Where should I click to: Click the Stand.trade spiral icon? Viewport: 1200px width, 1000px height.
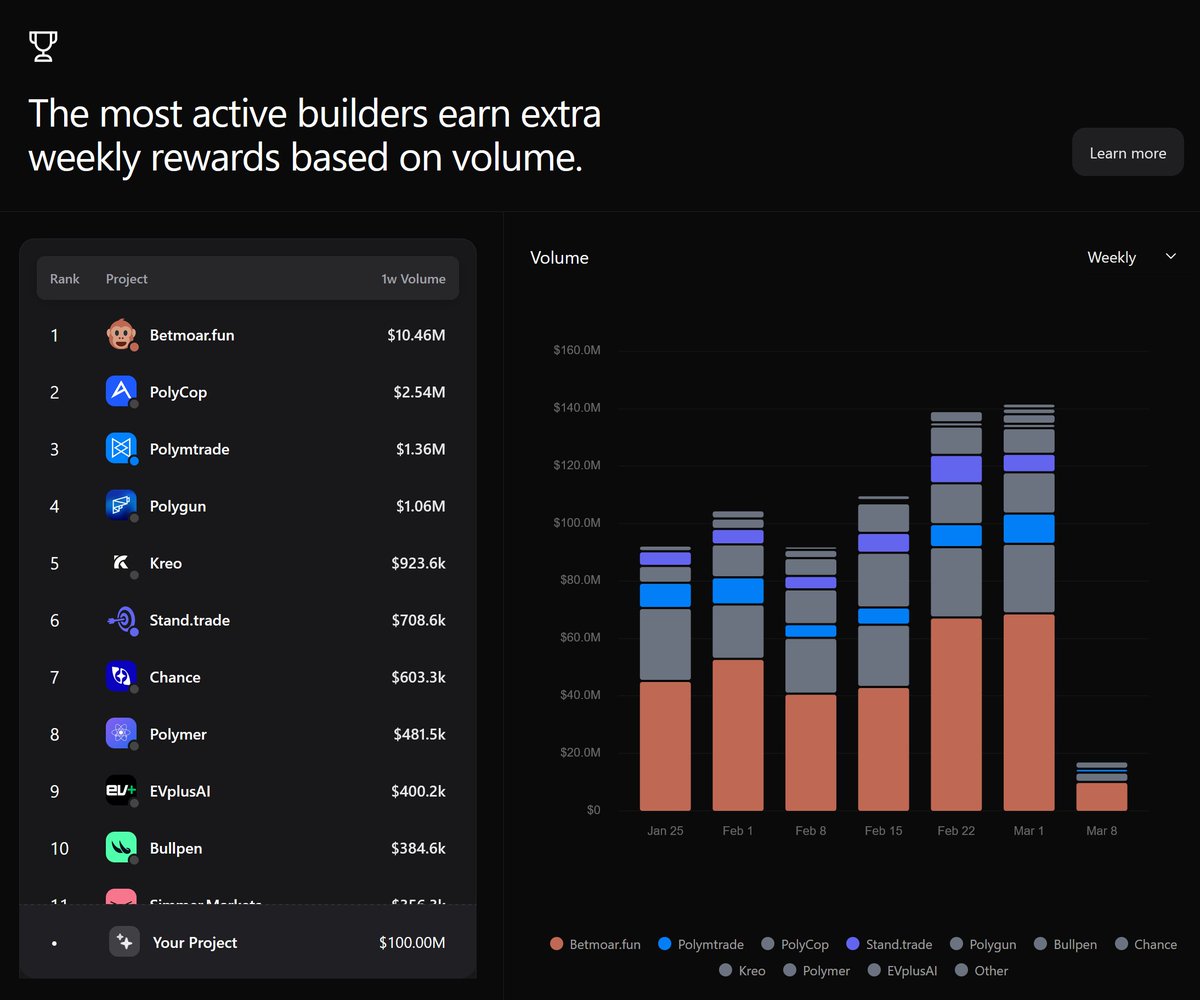(x=121, y=619)
